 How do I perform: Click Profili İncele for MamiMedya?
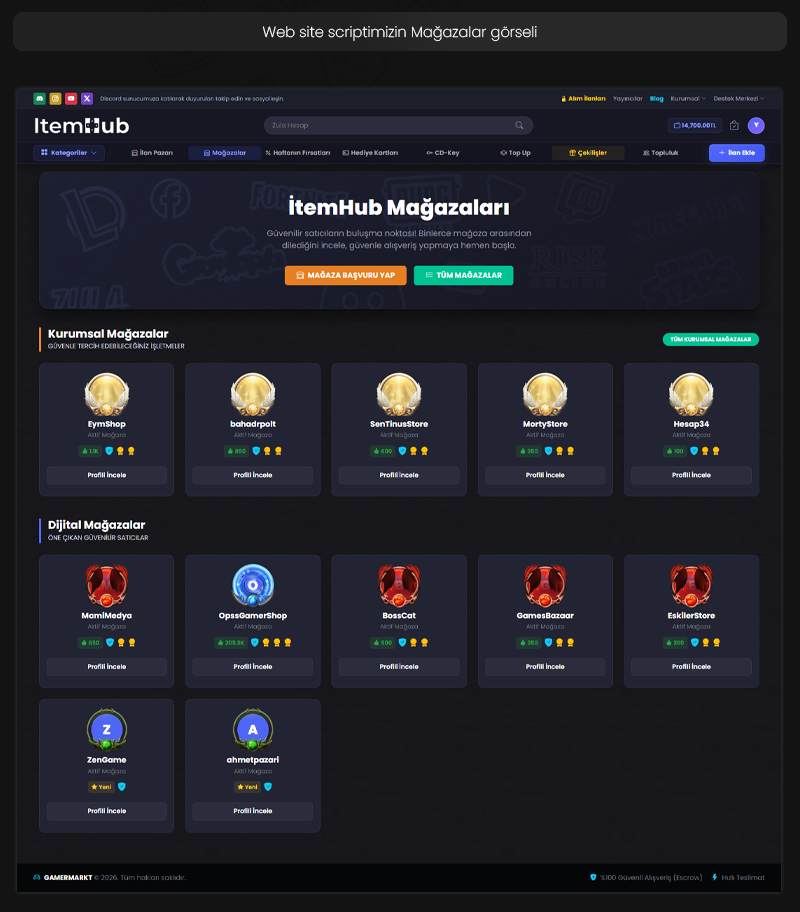coord(106,667)
